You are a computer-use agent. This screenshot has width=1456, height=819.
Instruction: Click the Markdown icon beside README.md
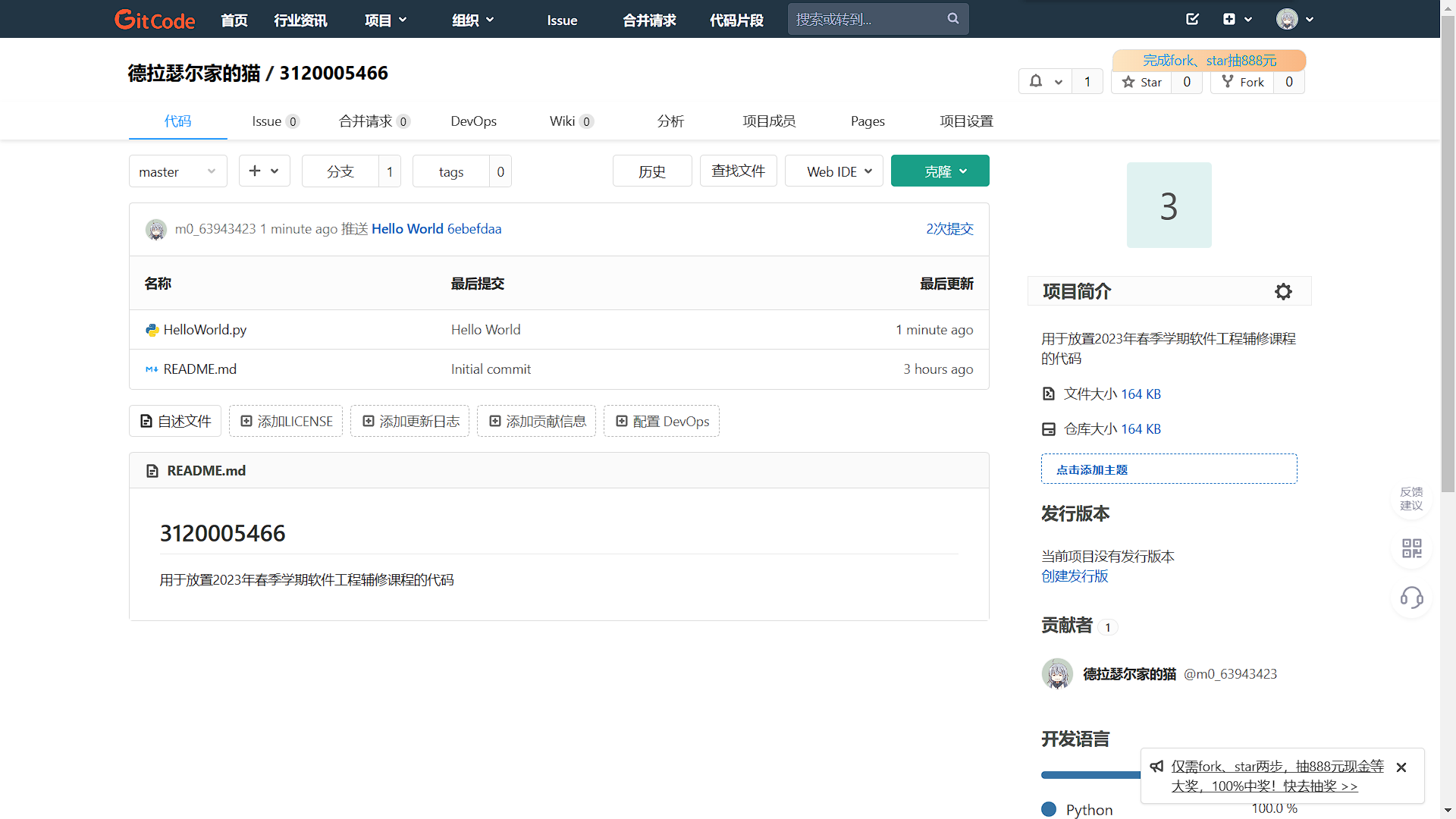point(152,369)
